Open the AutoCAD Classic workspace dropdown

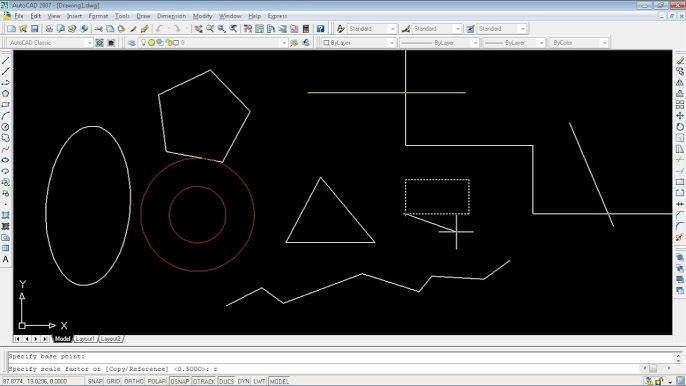tap(50, 43)
